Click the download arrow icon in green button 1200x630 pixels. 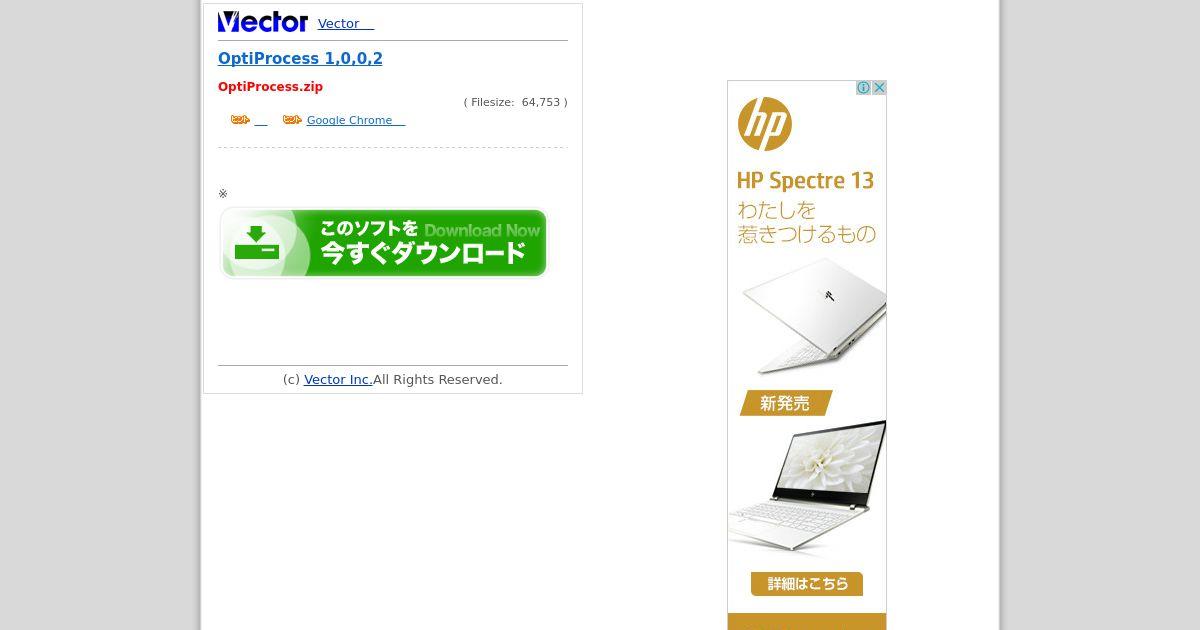tap(256, 243)
